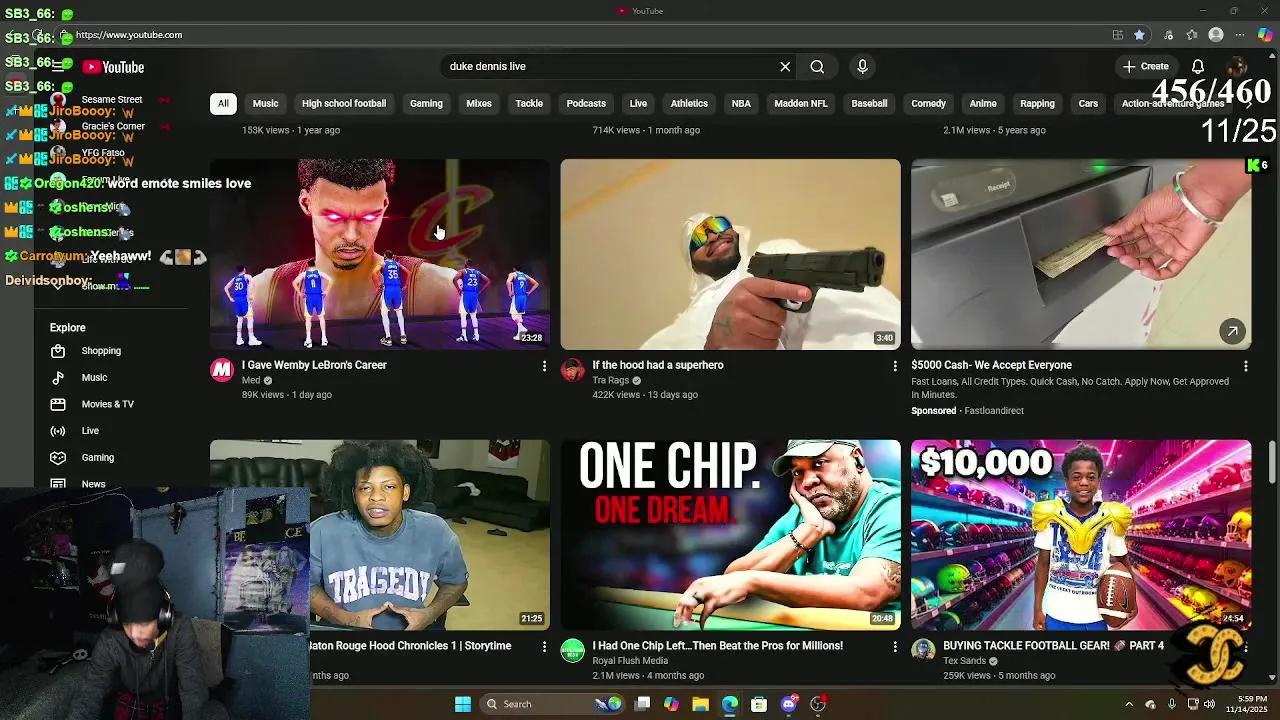This screenshot has width=1280, height=720.
Task: Open 'If the hood had a superhero' title
Action: tap(658, 366)
